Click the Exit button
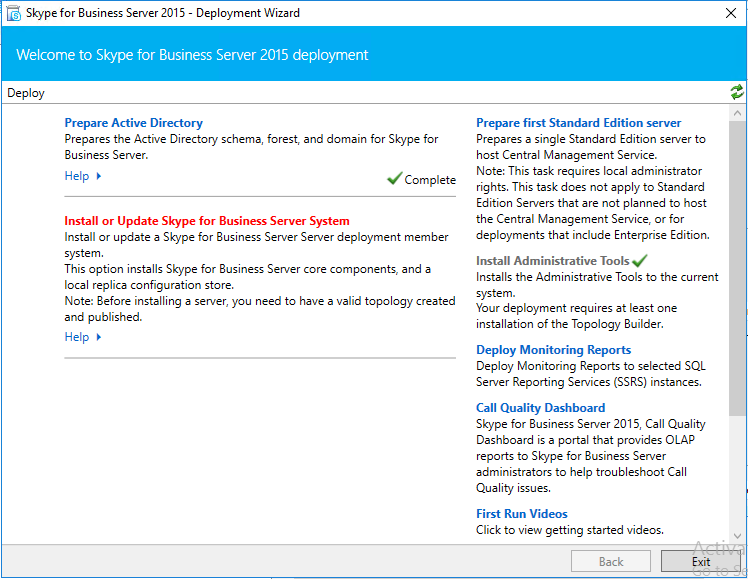 click(x=701, y=561)
